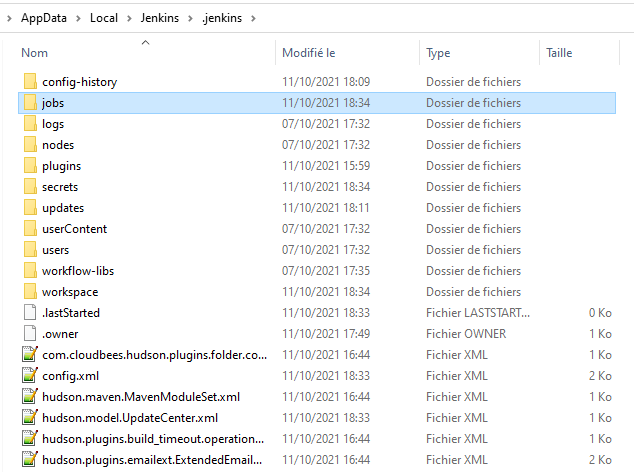
Task: Navigate to AppData in address bar
Action: tap(44, 18)
